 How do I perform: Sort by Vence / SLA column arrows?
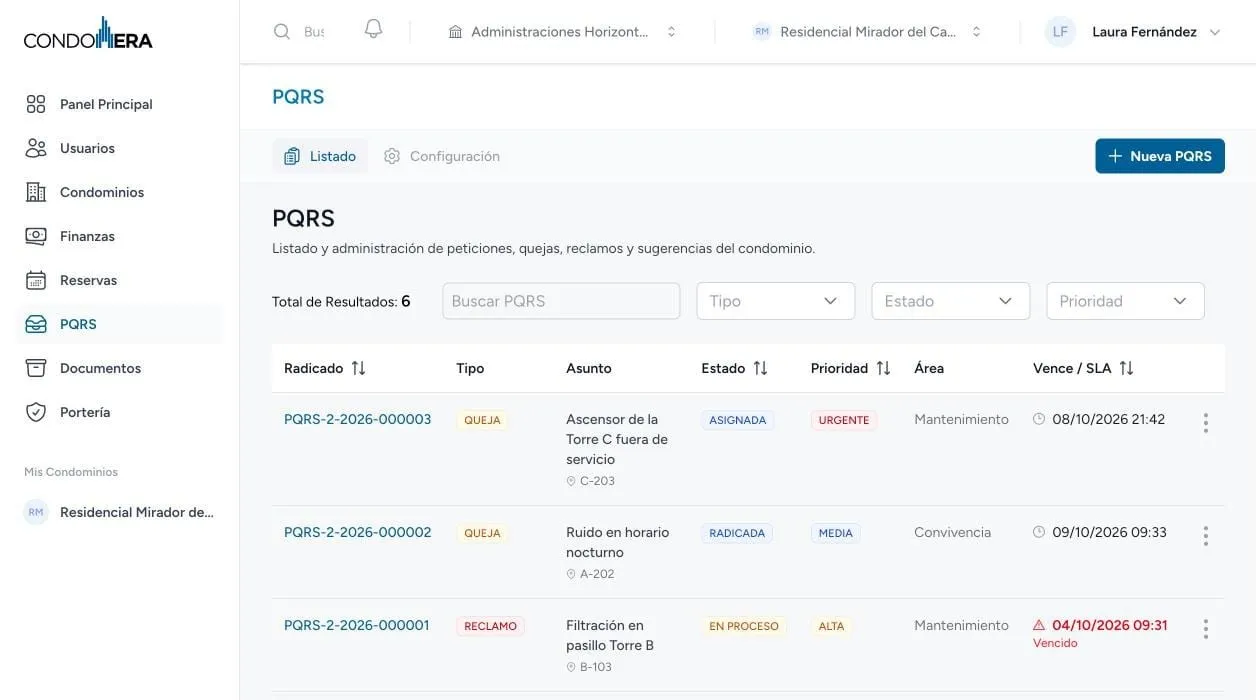(x=1126, y=368)
